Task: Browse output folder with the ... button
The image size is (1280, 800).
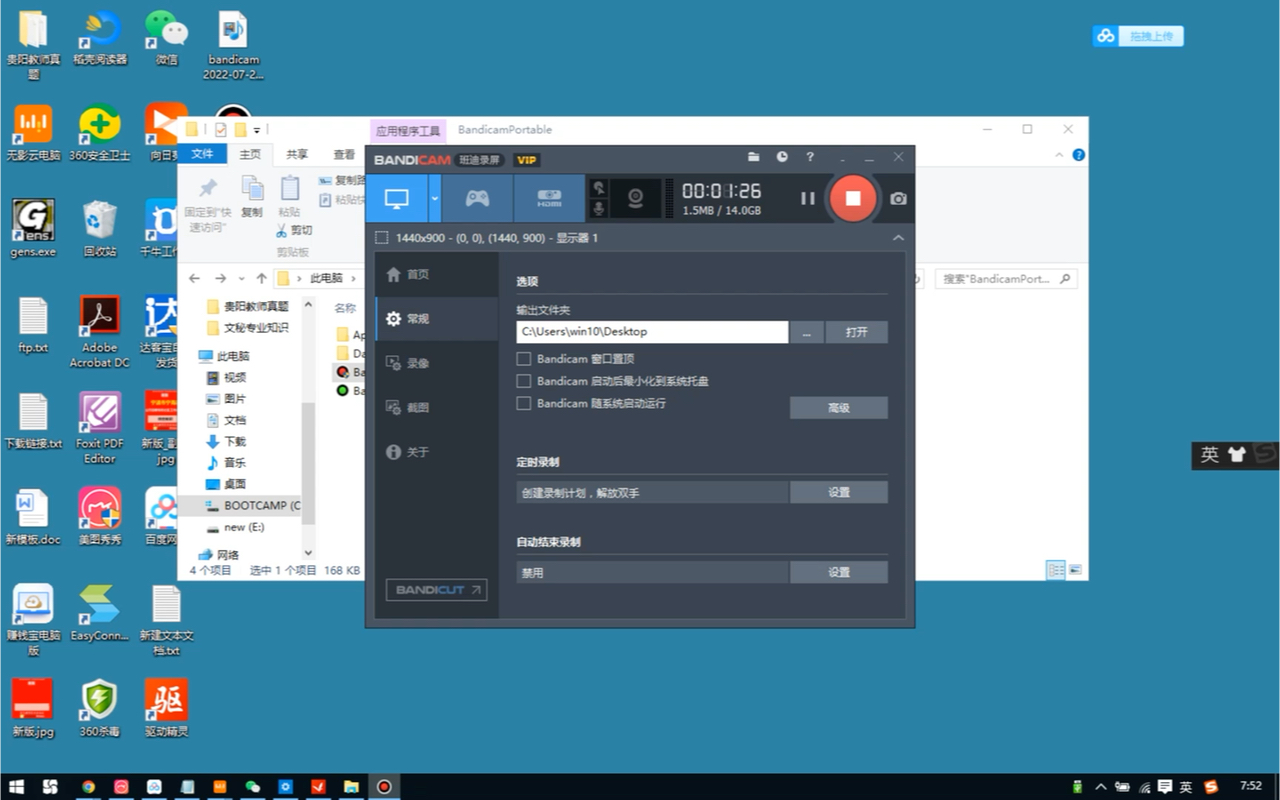Action: pos(807,332)
